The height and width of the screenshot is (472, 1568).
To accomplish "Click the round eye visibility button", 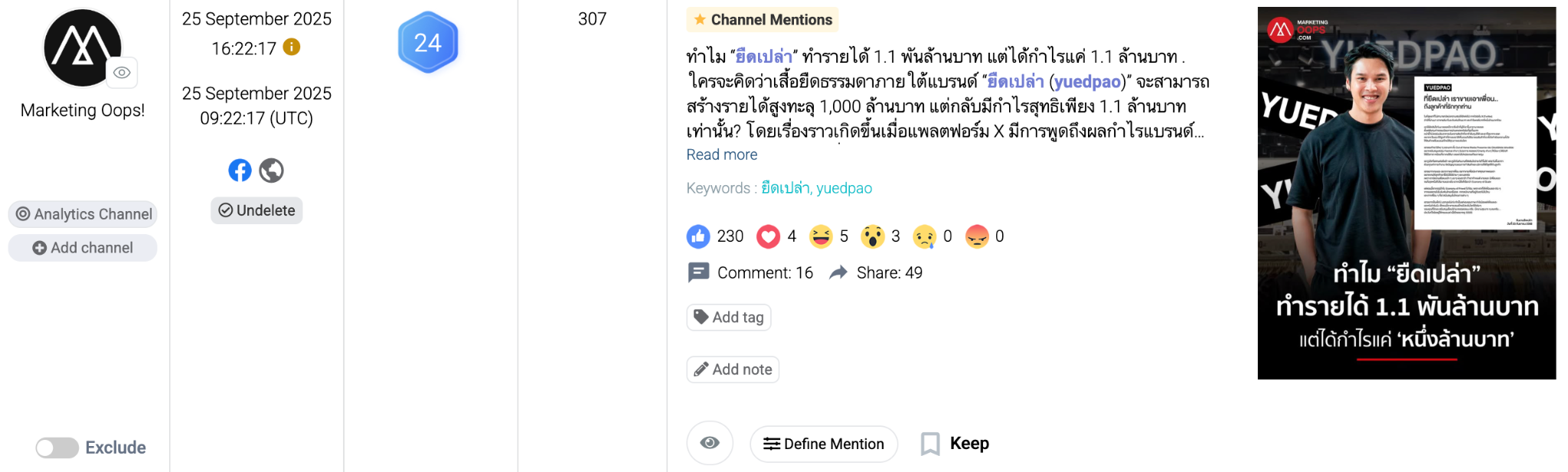I will pos(710,443).
